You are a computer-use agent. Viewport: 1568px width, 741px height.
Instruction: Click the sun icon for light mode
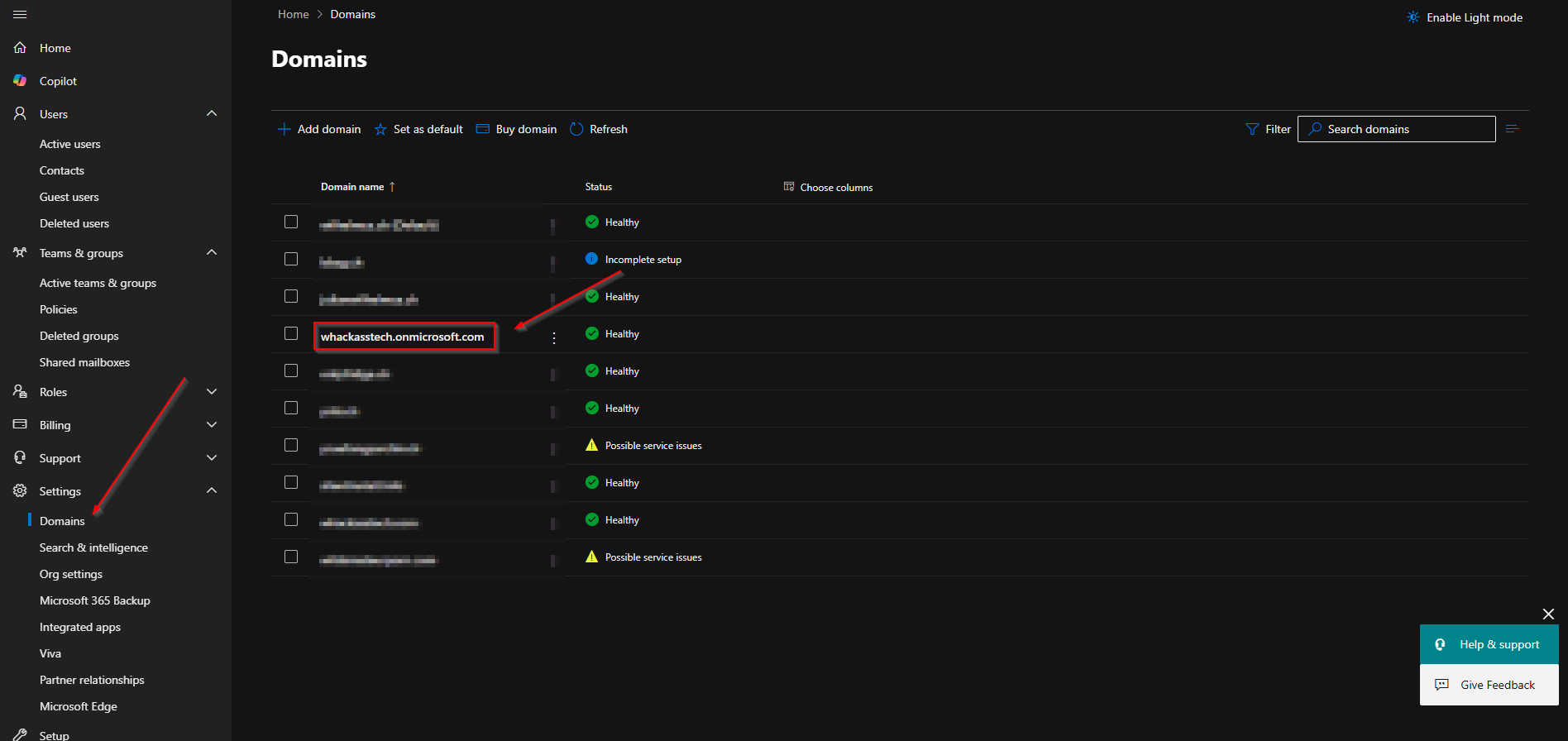click(x=1413, y=17)
